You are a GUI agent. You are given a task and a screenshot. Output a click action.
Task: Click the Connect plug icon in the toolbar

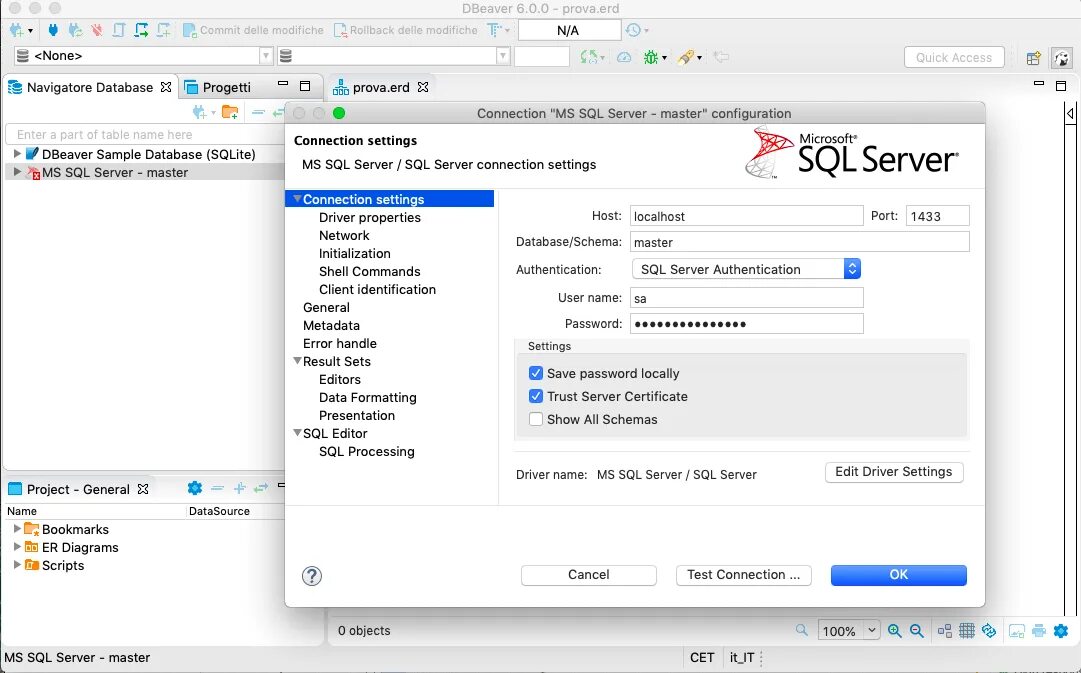(x=53, y=30)
